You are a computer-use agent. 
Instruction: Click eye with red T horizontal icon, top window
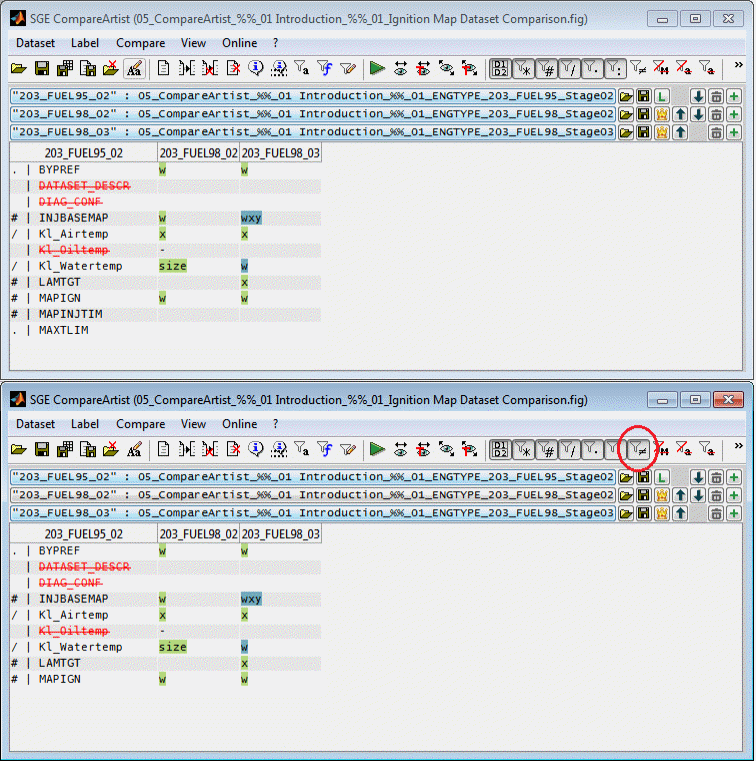click(x=423, y=68)
